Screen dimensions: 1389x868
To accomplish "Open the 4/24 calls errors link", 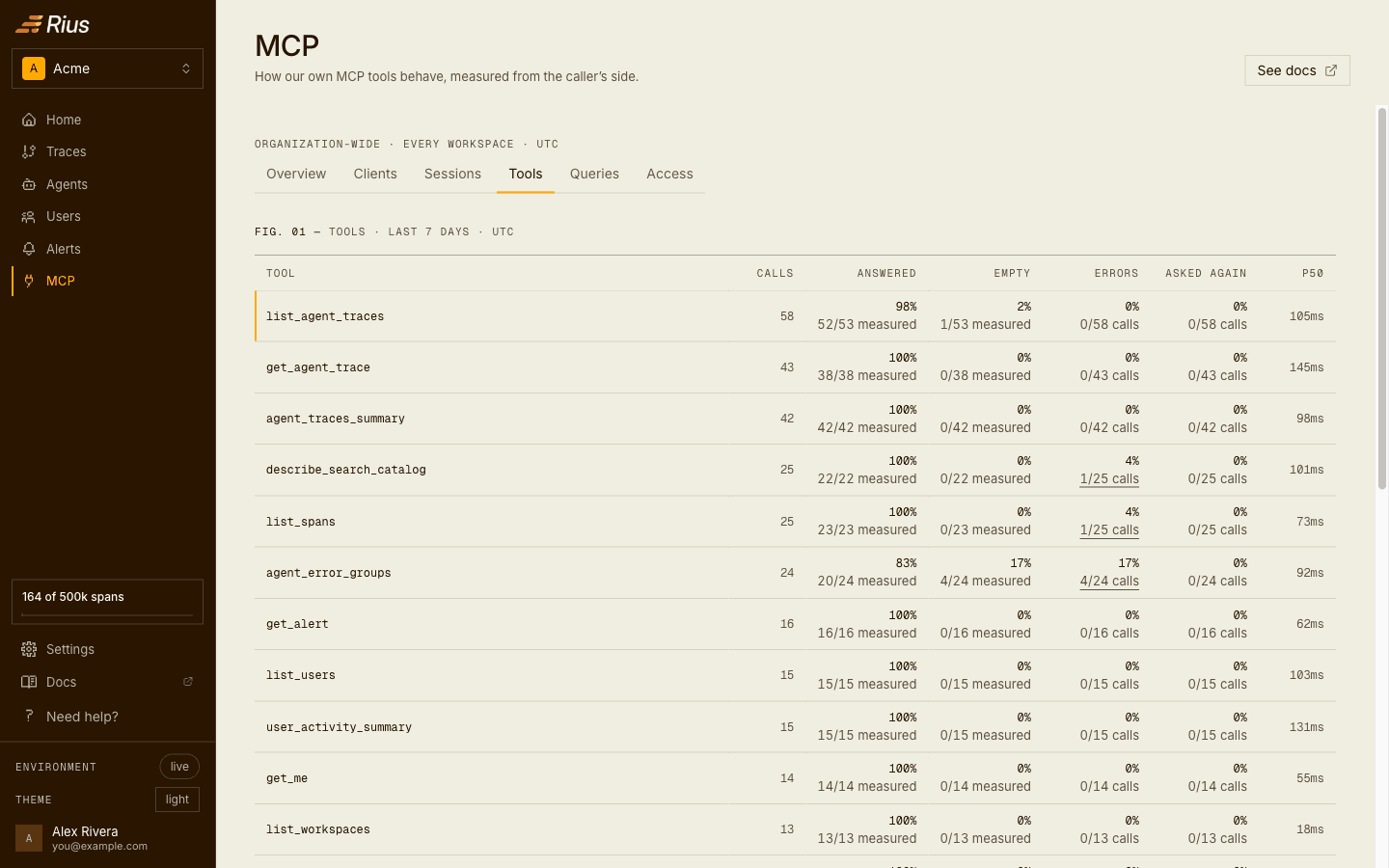I will [1109, 581].
